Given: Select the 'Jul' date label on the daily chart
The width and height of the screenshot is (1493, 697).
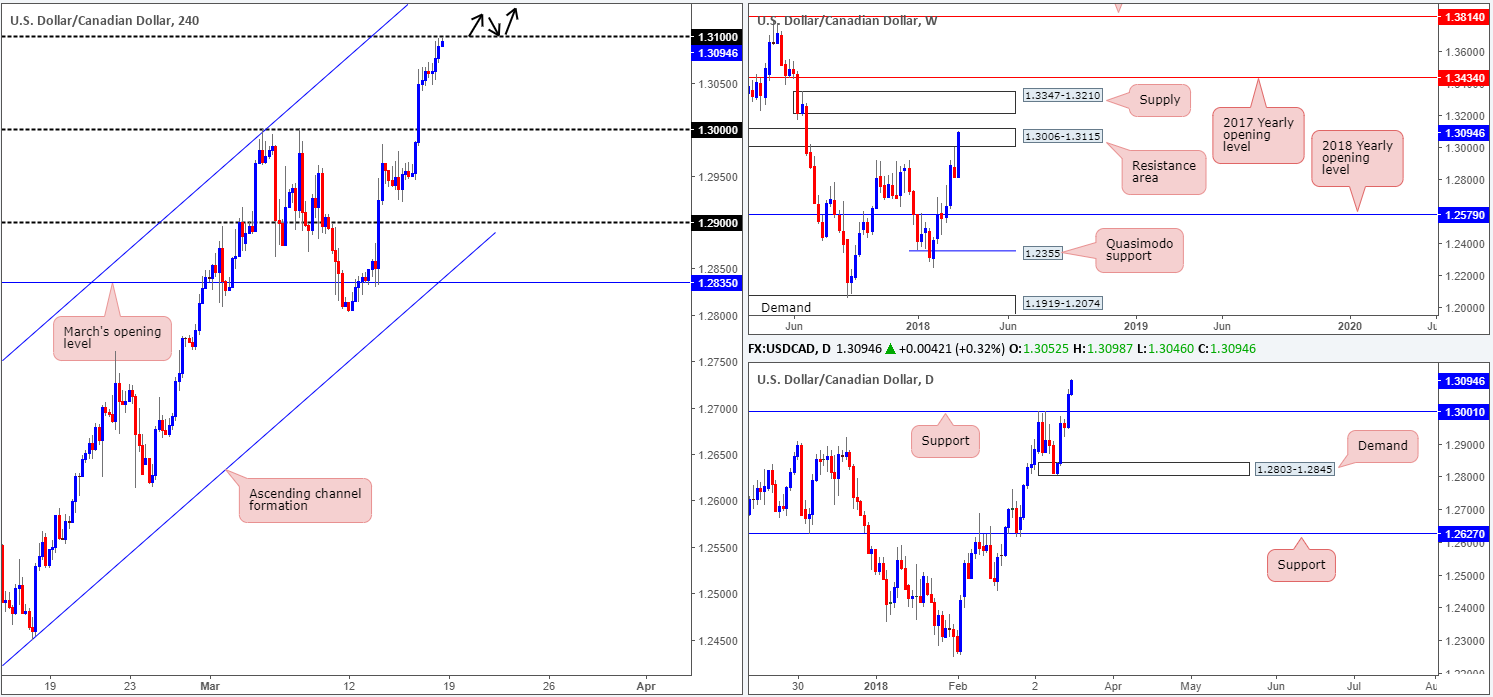Looking at the screenshot, I should click(x=1353, y=687).
